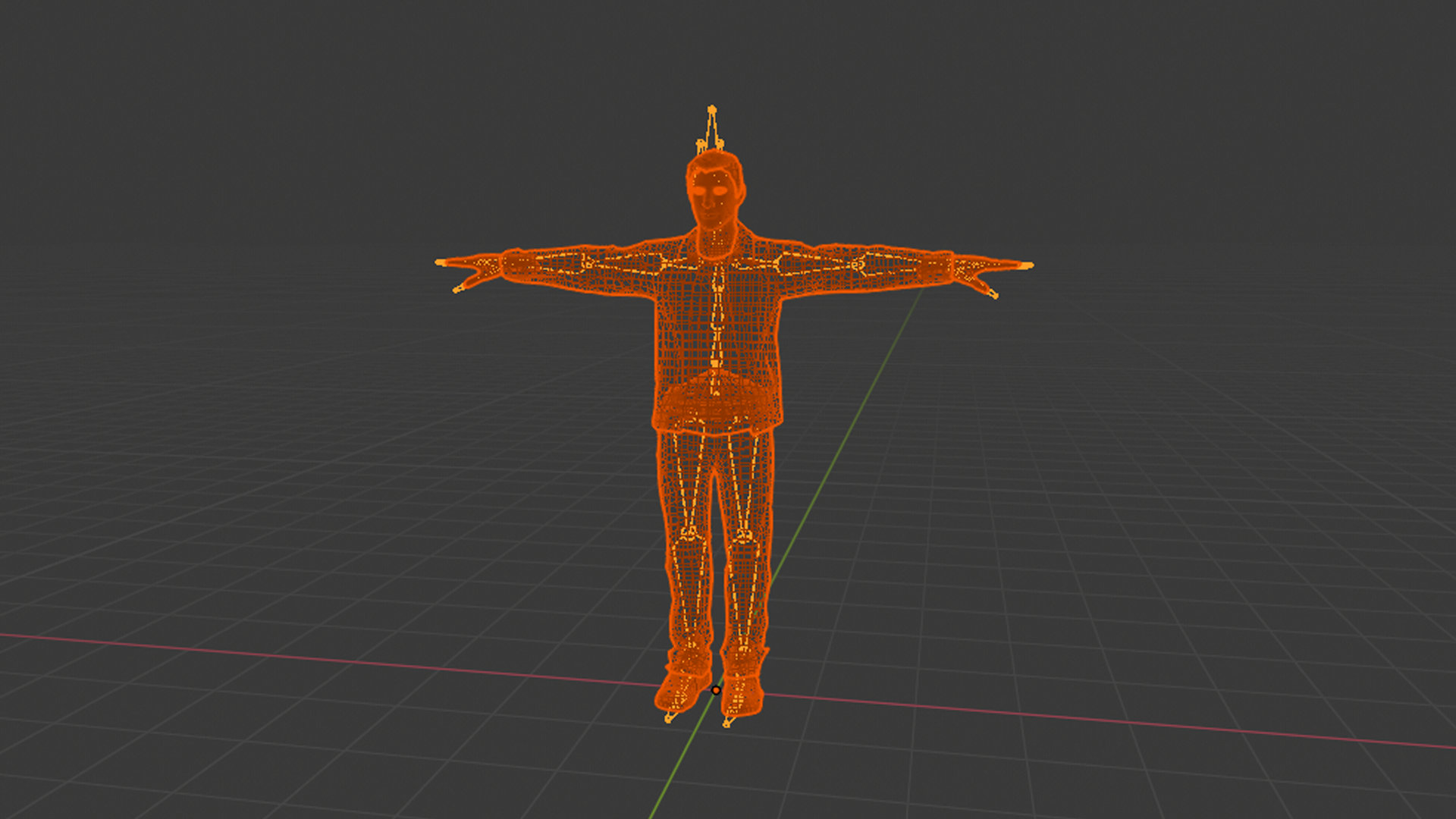The image size is (1456, 819).
Task: Click the thumb bone tip on the screen-left hand
Action: point(457,290)
